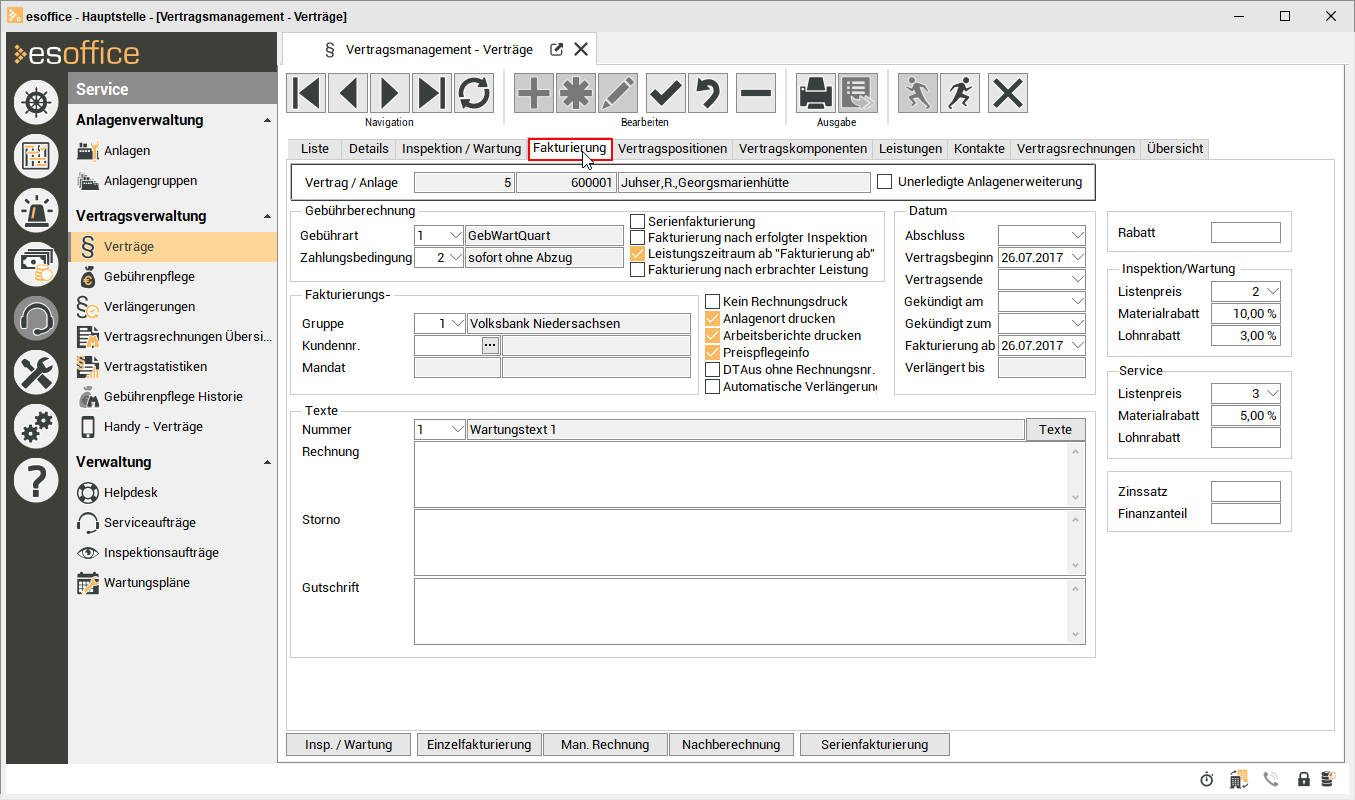Click the X icon in the toolbar
Image resolution: width=1355 pixels, height=800 pixels.
pyautogui.click(x=1008, y=93)
